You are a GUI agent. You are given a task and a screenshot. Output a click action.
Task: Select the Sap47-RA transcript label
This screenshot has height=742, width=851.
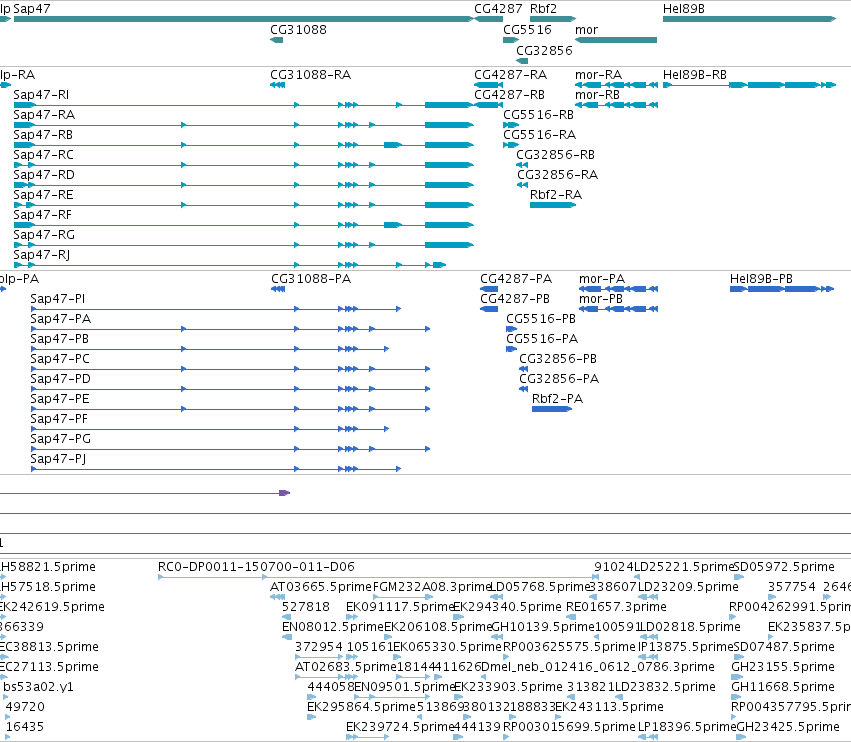coord(44,115)
